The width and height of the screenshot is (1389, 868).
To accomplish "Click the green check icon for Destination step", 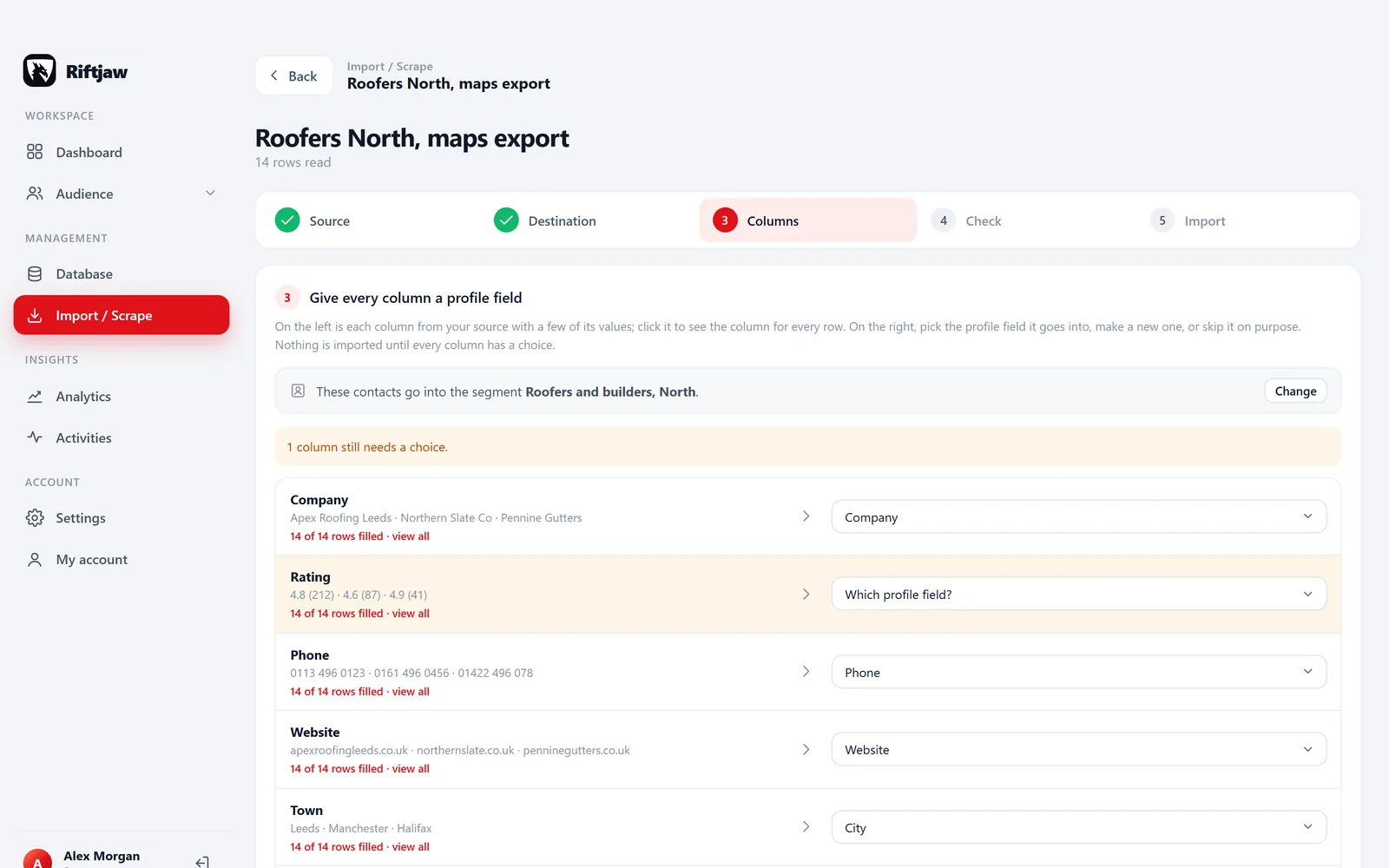I will [x=506, y=220].
